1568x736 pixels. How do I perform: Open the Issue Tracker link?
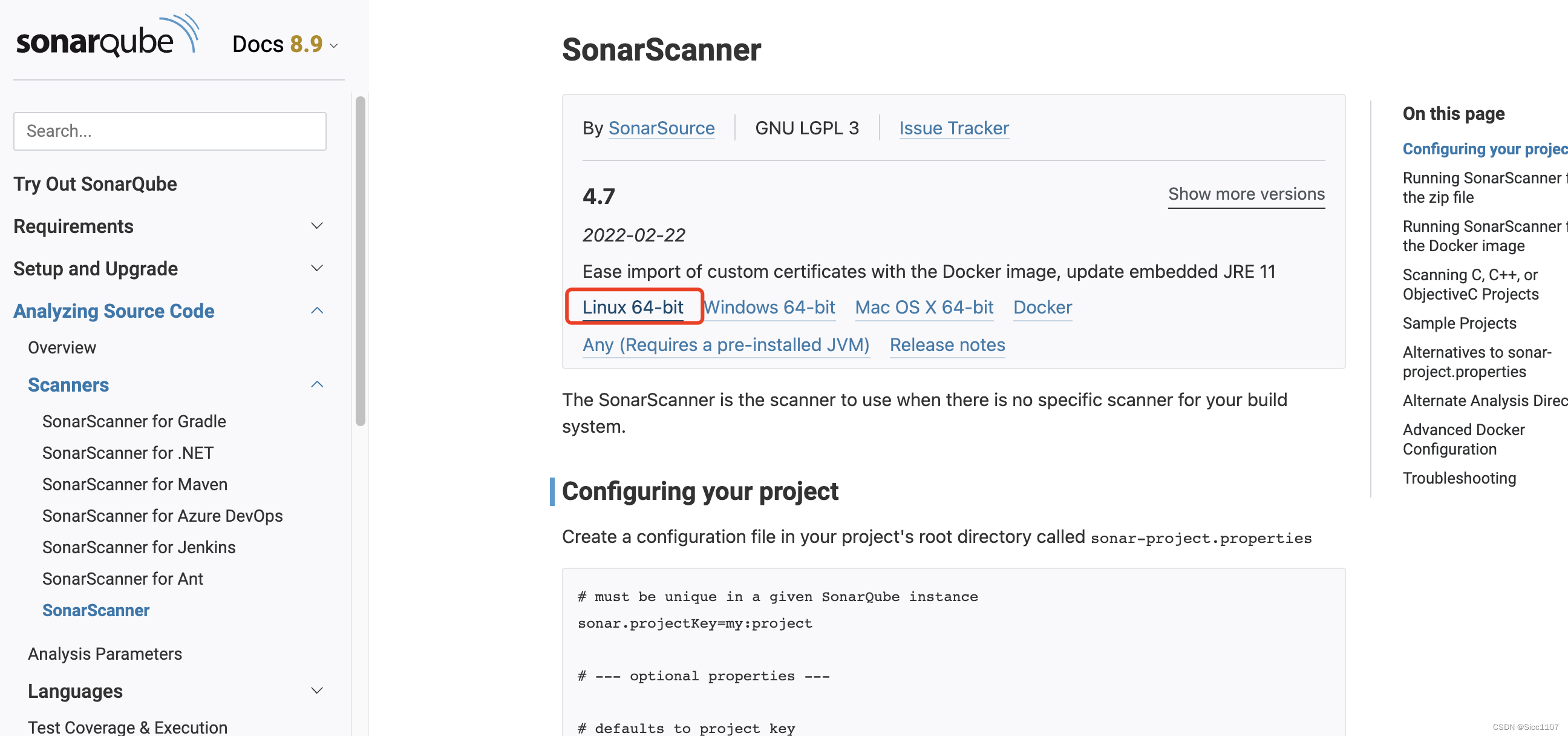(x=954, y=128)
